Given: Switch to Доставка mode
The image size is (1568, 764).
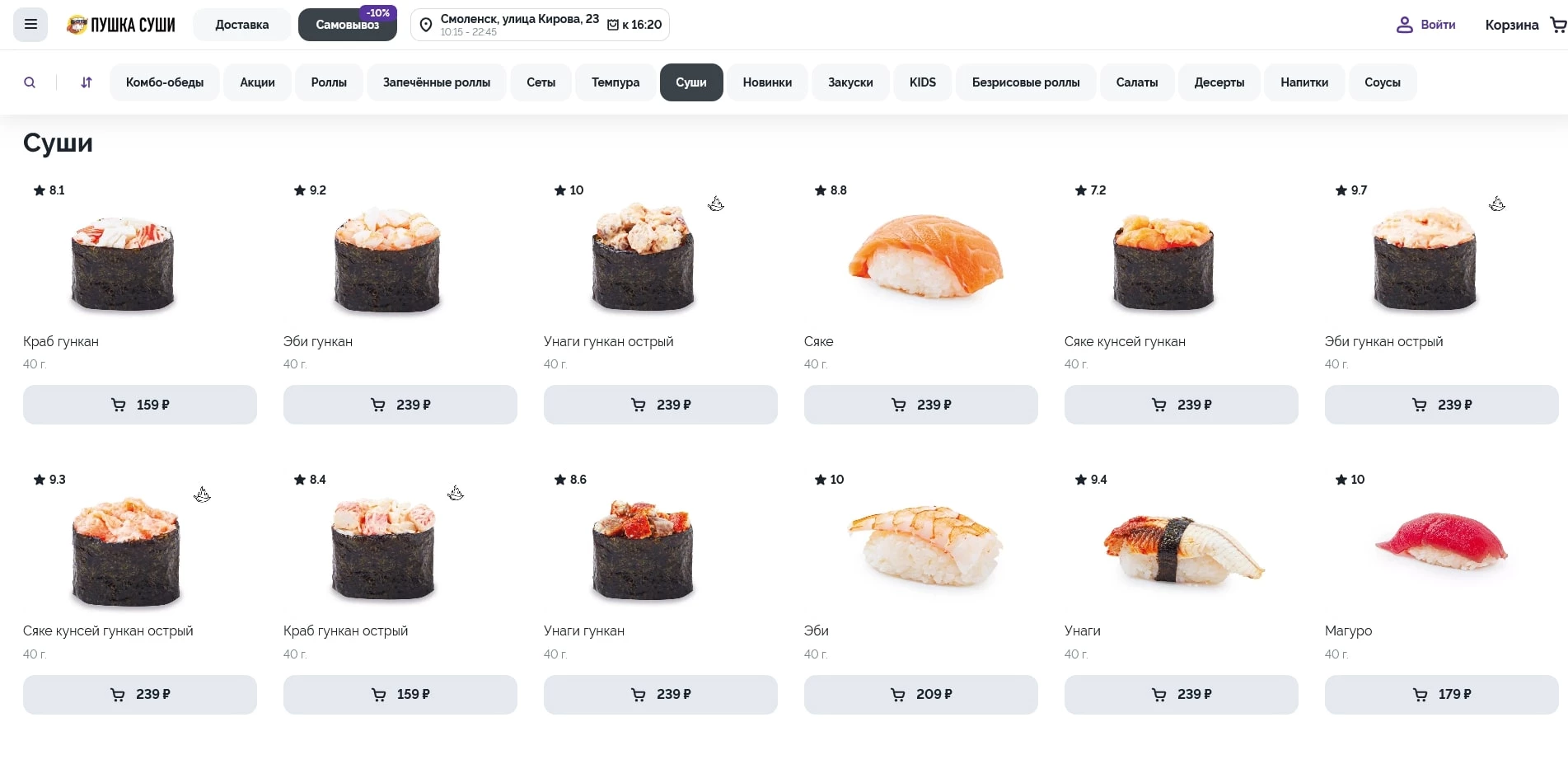Looking at the screenshot, I should (x=241, y=25).
